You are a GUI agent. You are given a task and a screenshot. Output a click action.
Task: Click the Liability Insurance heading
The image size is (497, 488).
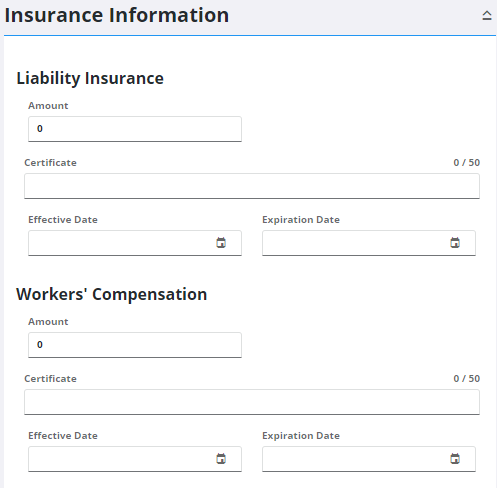pos(90,79)
